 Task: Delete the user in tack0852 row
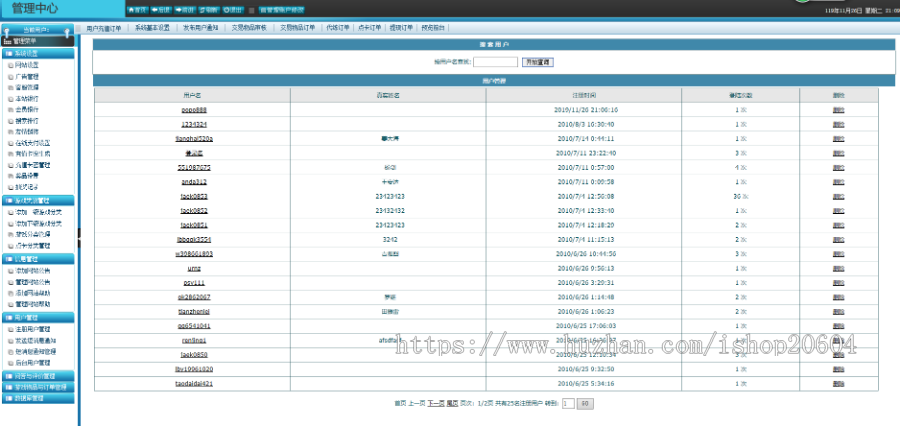[x=839, y=211]
